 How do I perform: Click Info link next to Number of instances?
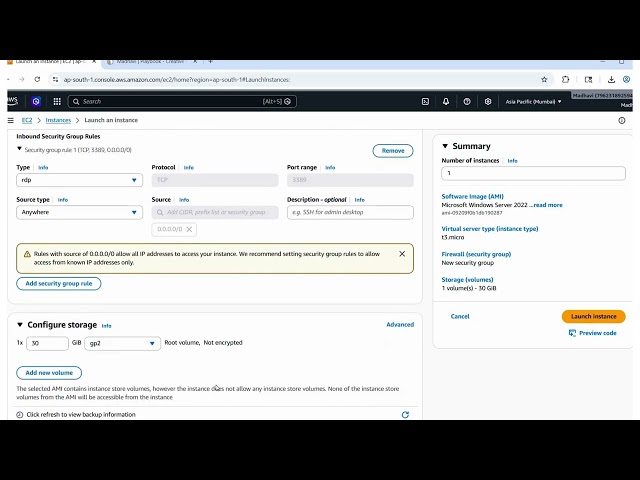(512, 161)
